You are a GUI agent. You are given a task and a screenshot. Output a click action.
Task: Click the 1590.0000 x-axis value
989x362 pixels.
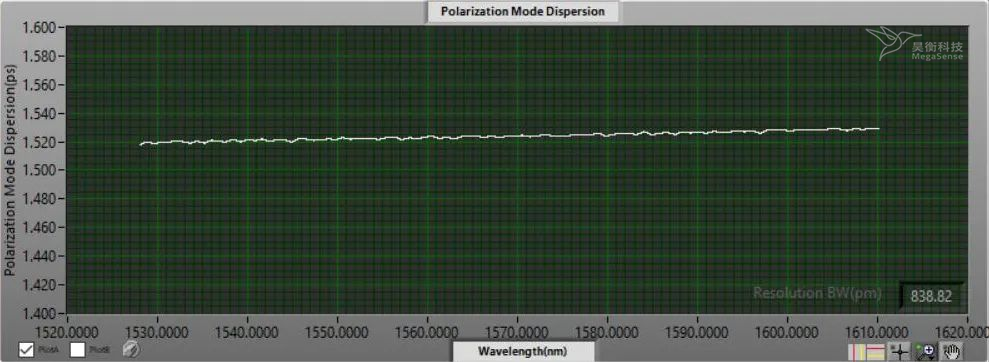click(x=698, y=332)
